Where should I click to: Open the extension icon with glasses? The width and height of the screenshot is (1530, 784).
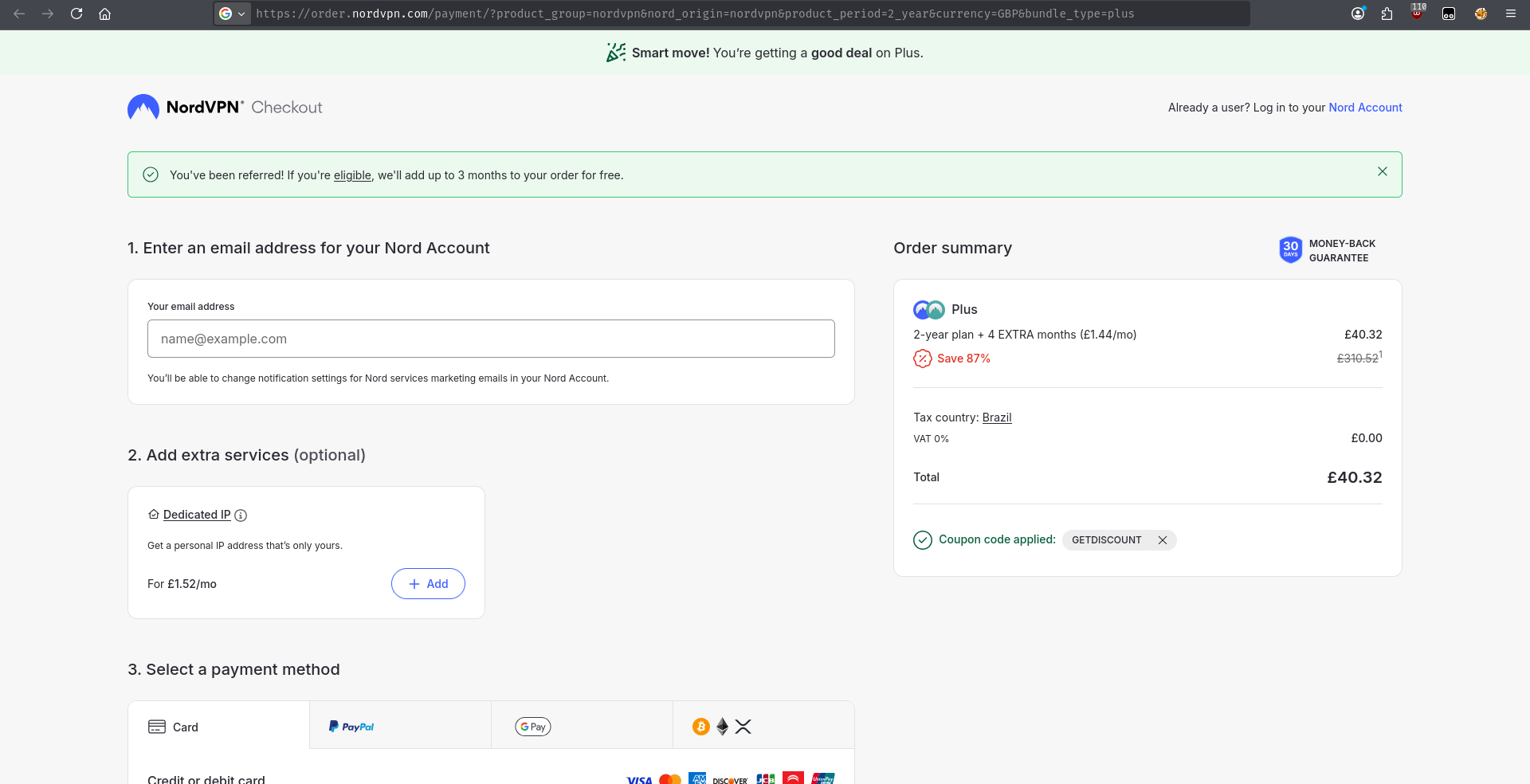[1449, 14]
